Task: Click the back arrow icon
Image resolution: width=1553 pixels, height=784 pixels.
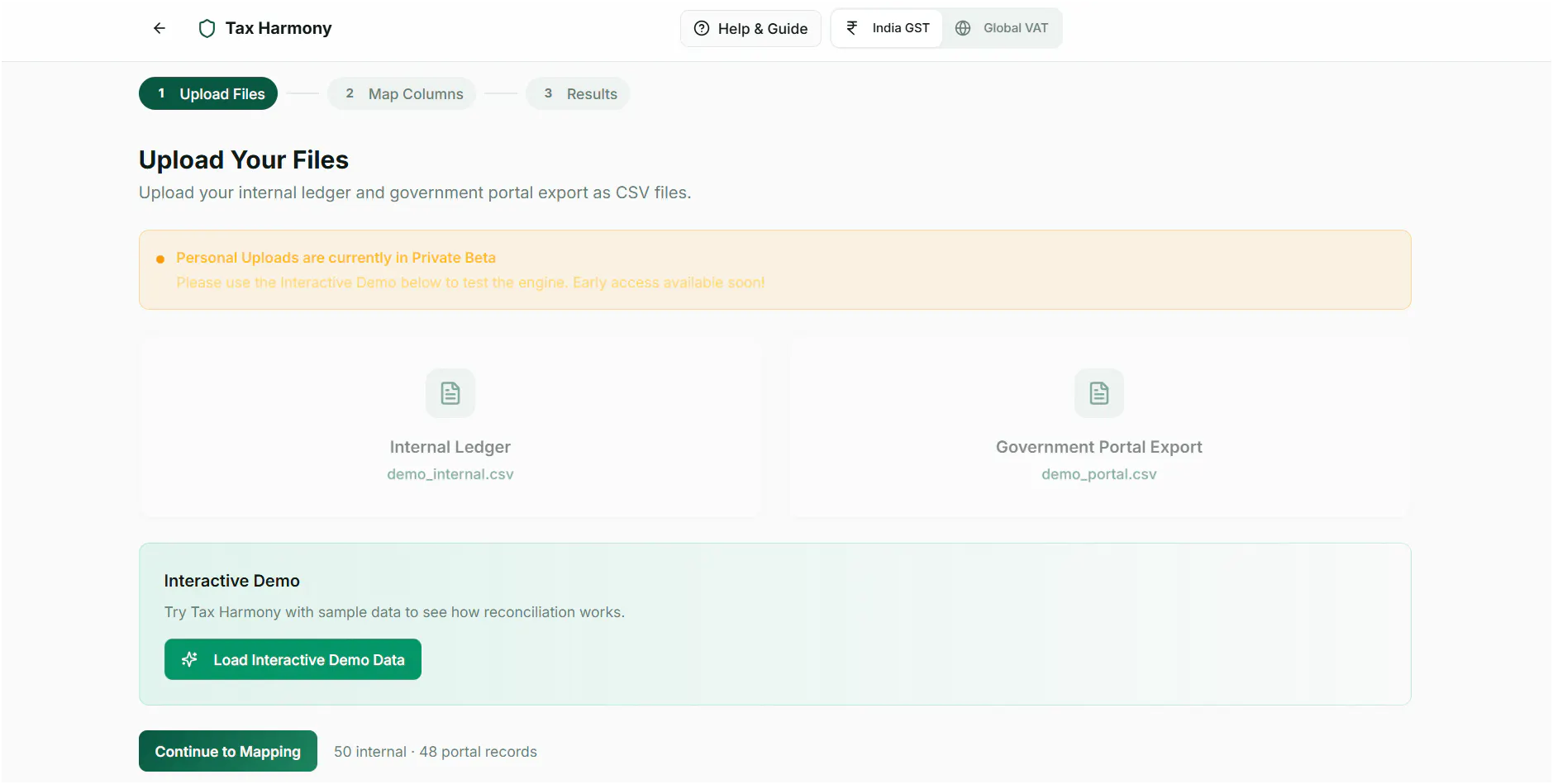Action: pyautogui.click(x=160, y=28)
